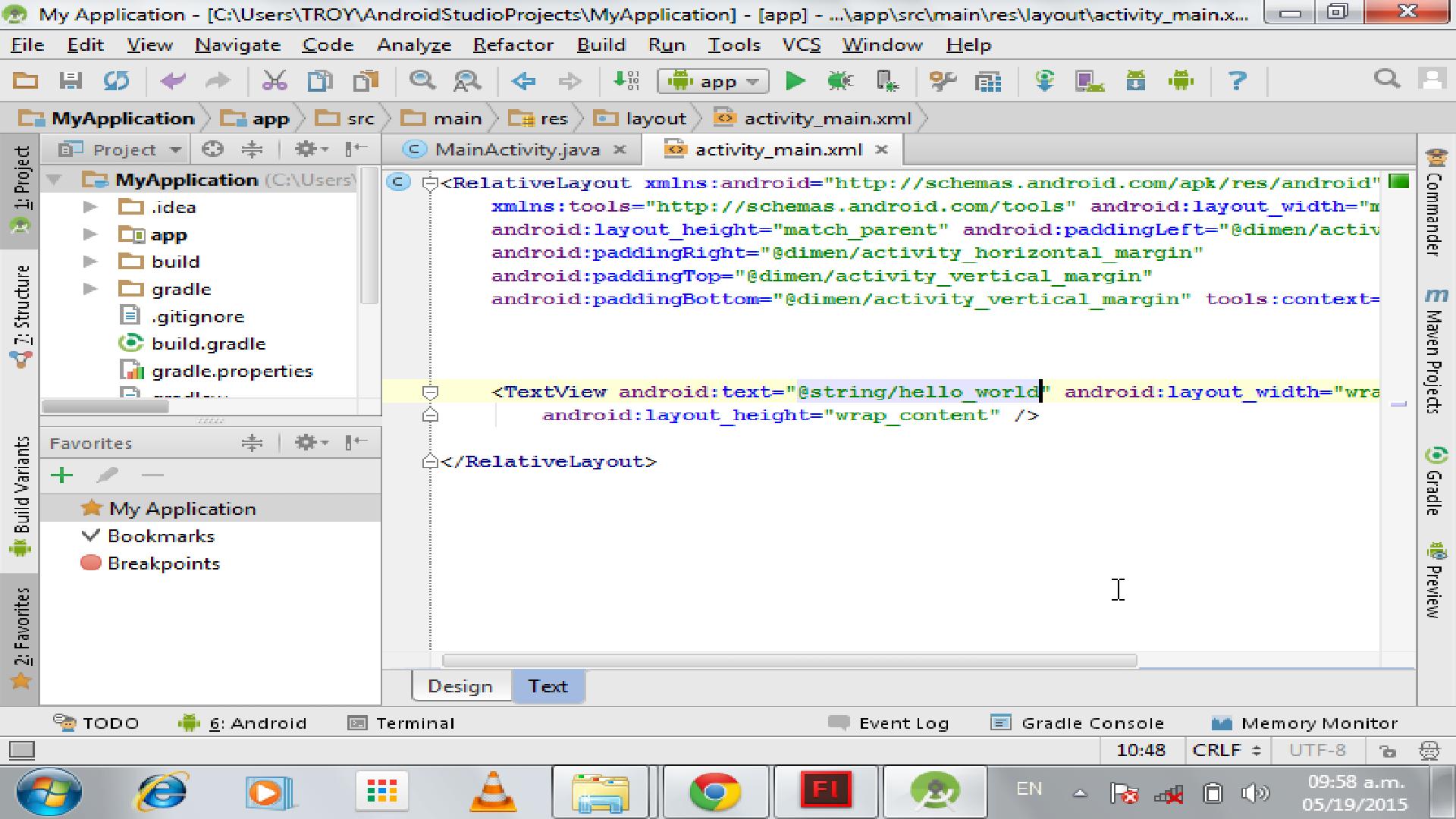Click the Save All floppy icon
1456x819 pixels.
[x=71, y=80]
